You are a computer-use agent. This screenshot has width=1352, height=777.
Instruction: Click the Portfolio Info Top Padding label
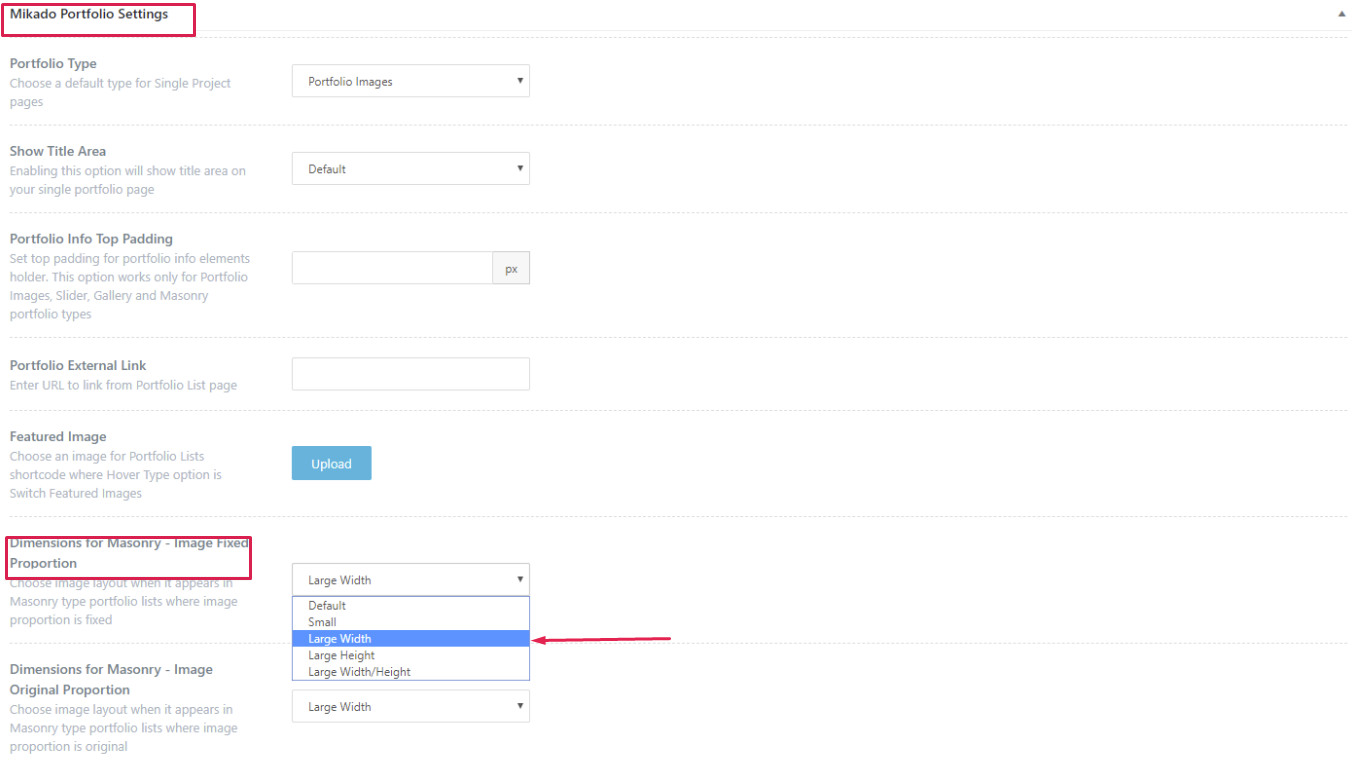tap(91, 239)
